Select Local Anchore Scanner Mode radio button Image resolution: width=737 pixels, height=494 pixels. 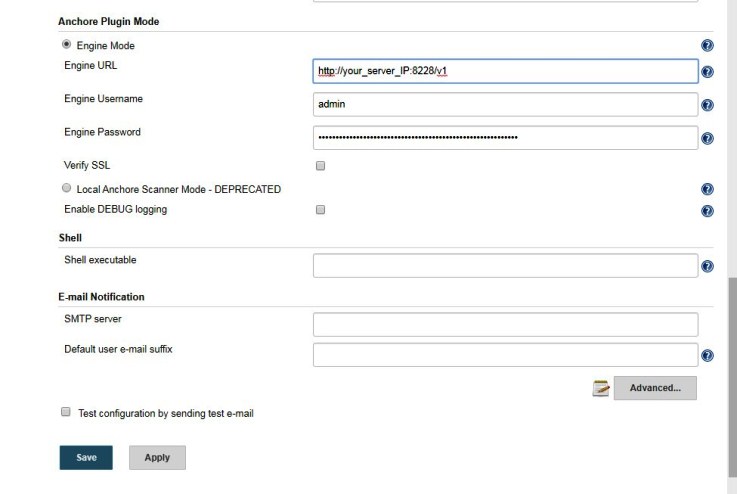[67, 188]
